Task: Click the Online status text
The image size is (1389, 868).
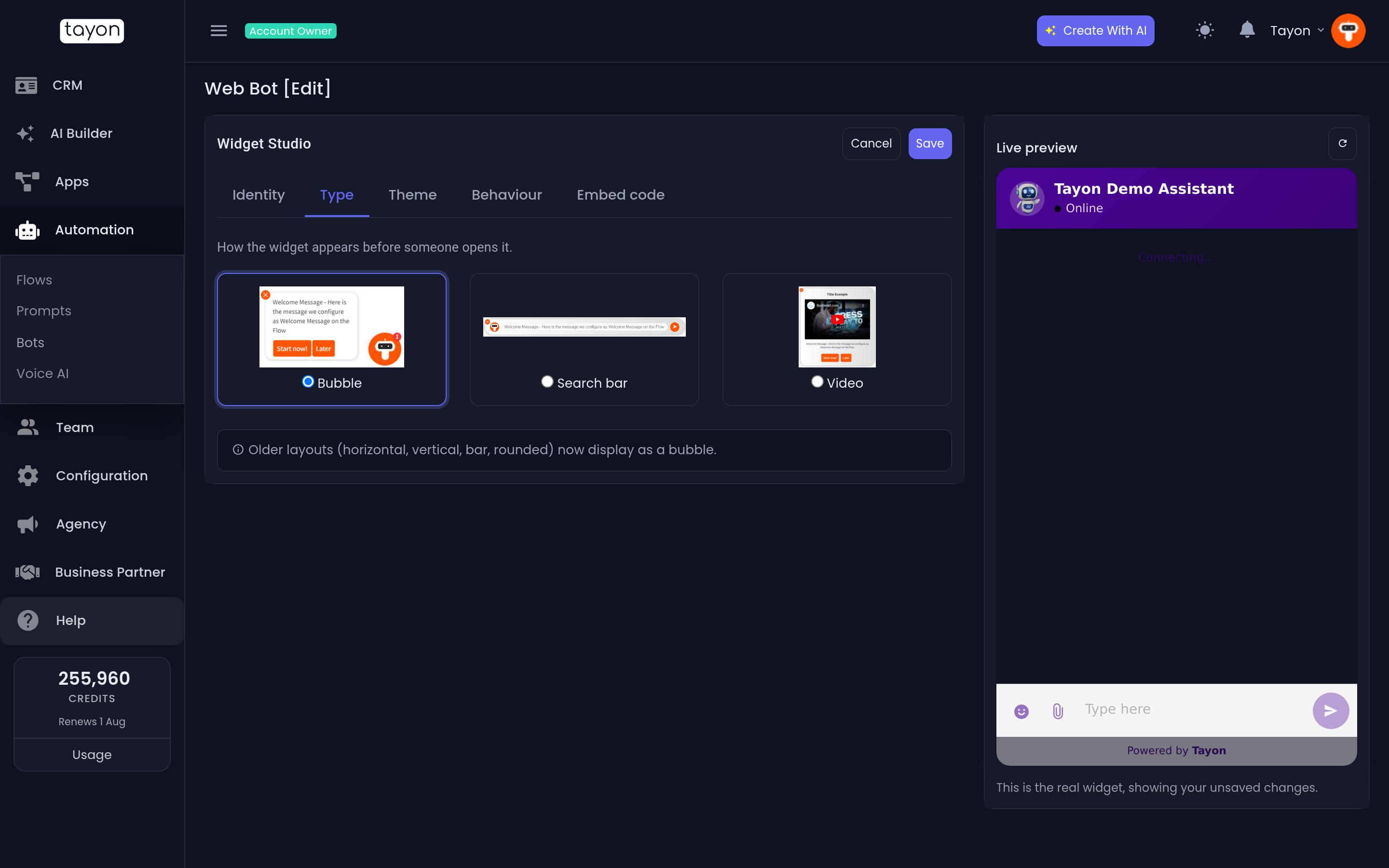Action: (x=1084, y=208)
